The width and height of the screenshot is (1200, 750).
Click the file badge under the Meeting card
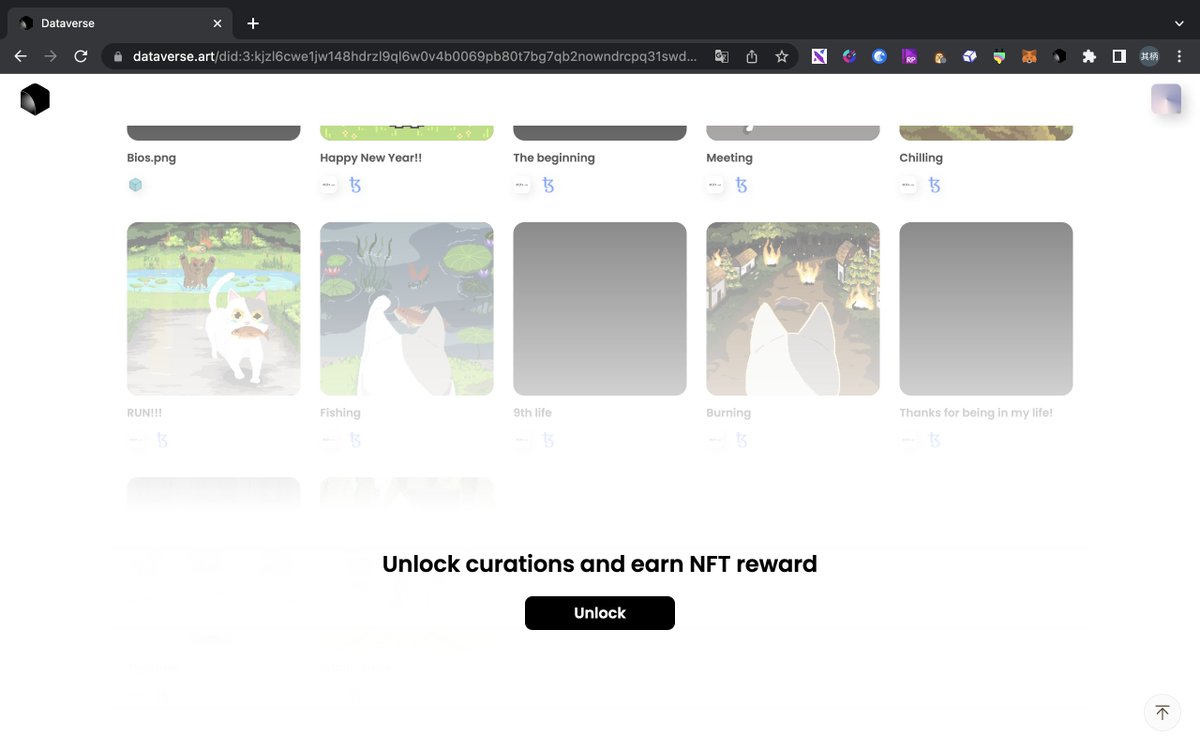pos(715,184)
